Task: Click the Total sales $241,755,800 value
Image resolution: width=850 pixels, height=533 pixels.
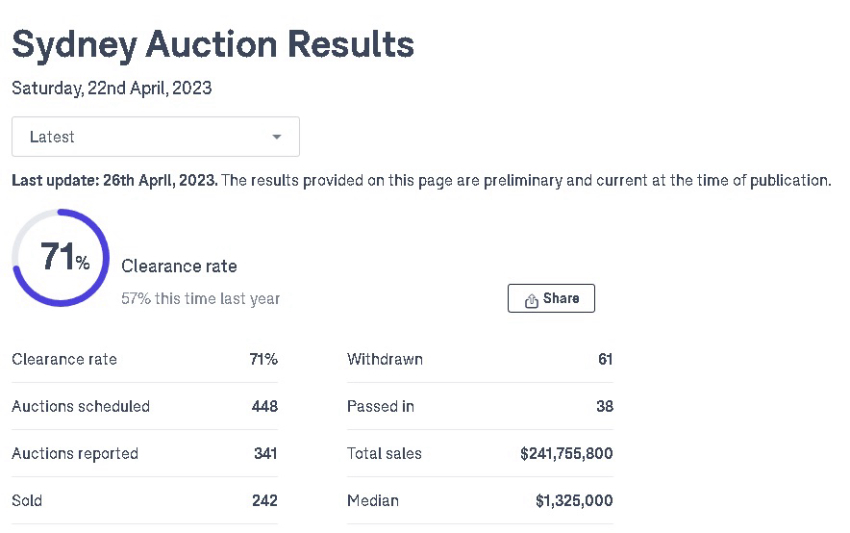Action: (566, 453)
